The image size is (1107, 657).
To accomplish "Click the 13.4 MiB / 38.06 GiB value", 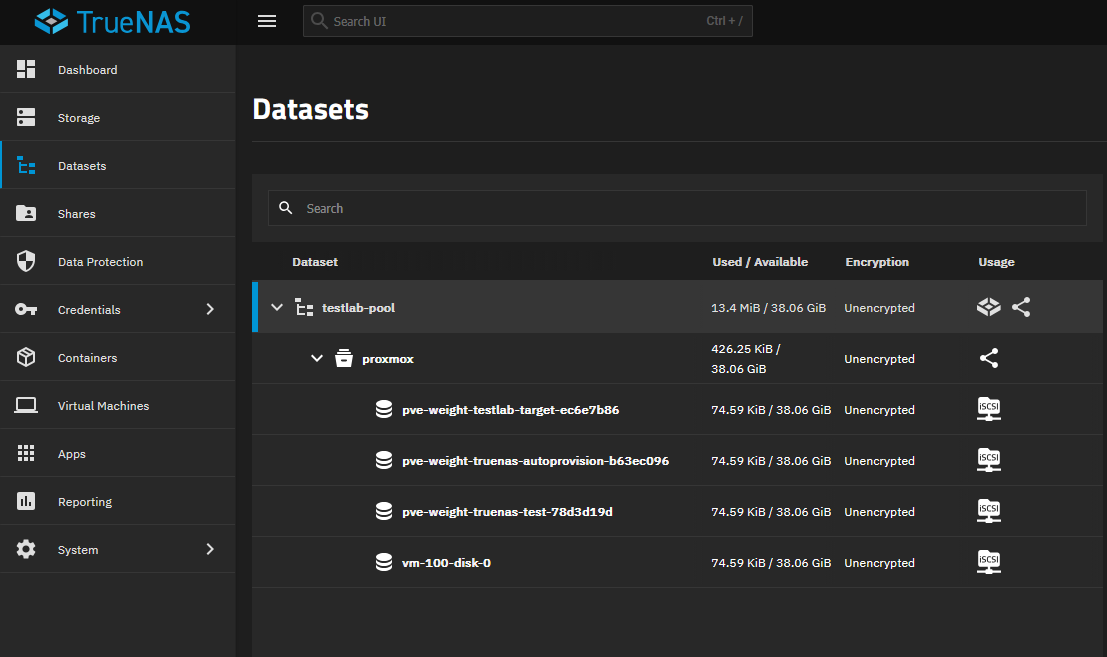I will [x=768, y=308].
